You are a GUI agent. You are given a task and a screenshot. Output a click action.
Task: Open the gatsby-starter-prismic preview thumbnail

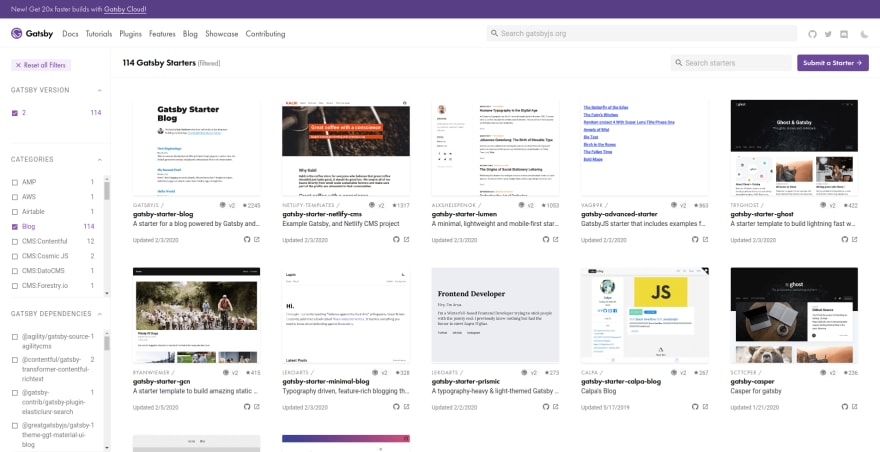(495, 315)
